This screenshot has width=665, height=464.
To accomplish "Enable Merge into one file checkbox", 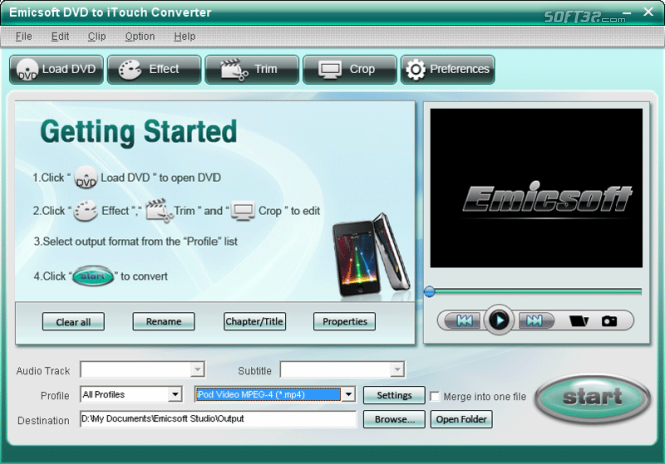I will click(x=435, y=396).
